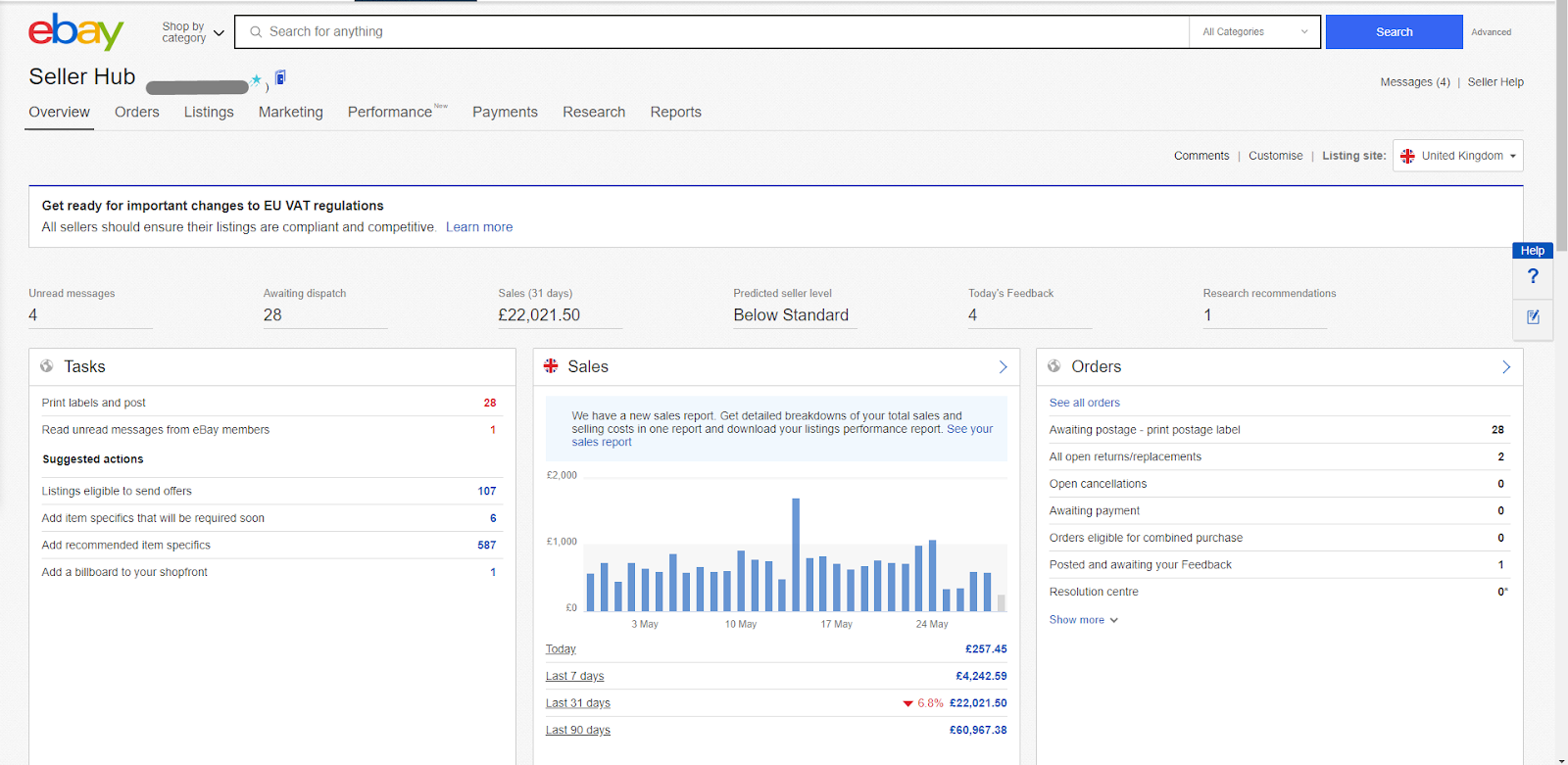Click the blue Help tab button

1532,251
